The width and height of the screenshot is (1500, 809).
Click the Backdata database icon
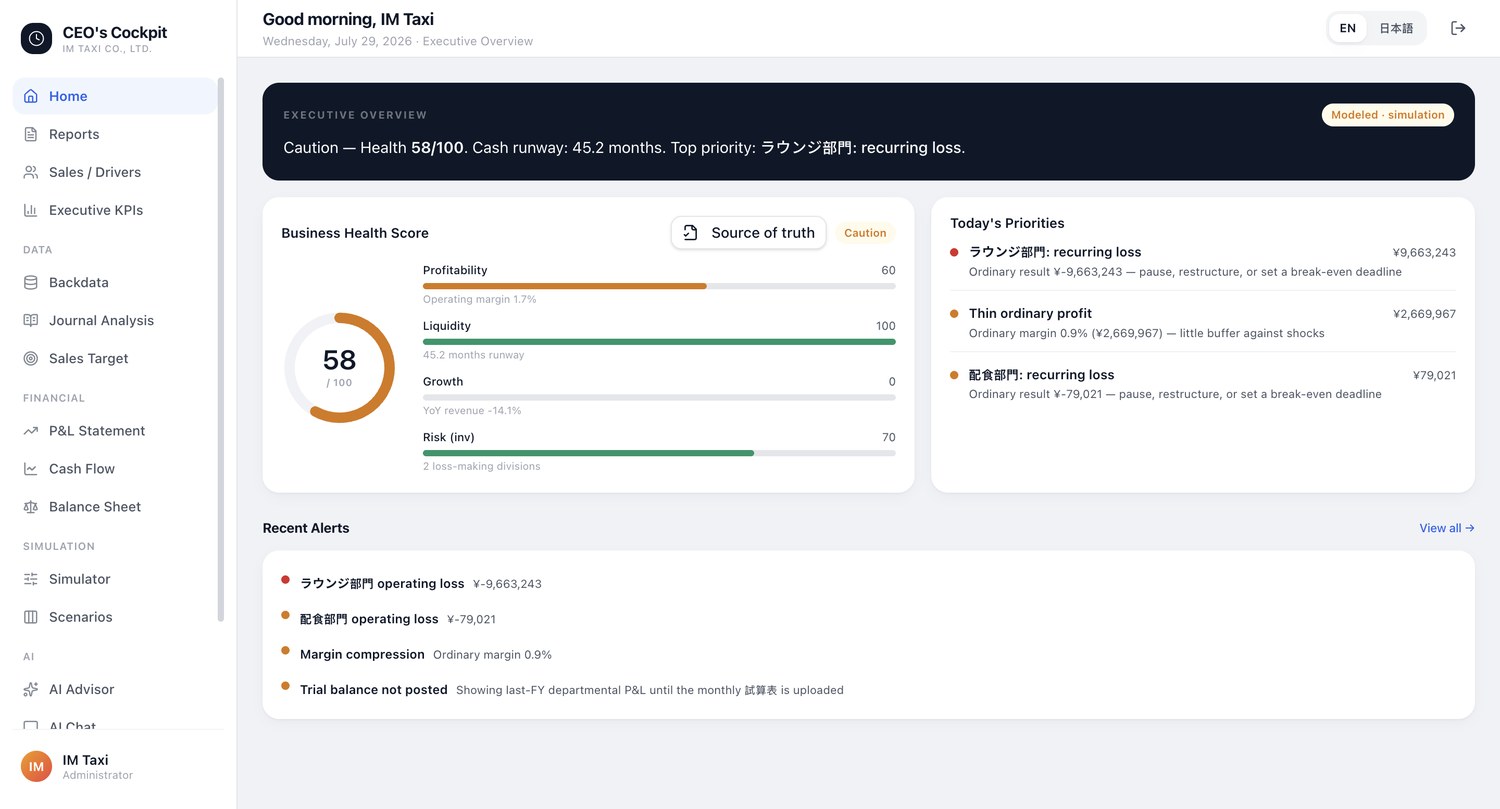pos(31,282)
